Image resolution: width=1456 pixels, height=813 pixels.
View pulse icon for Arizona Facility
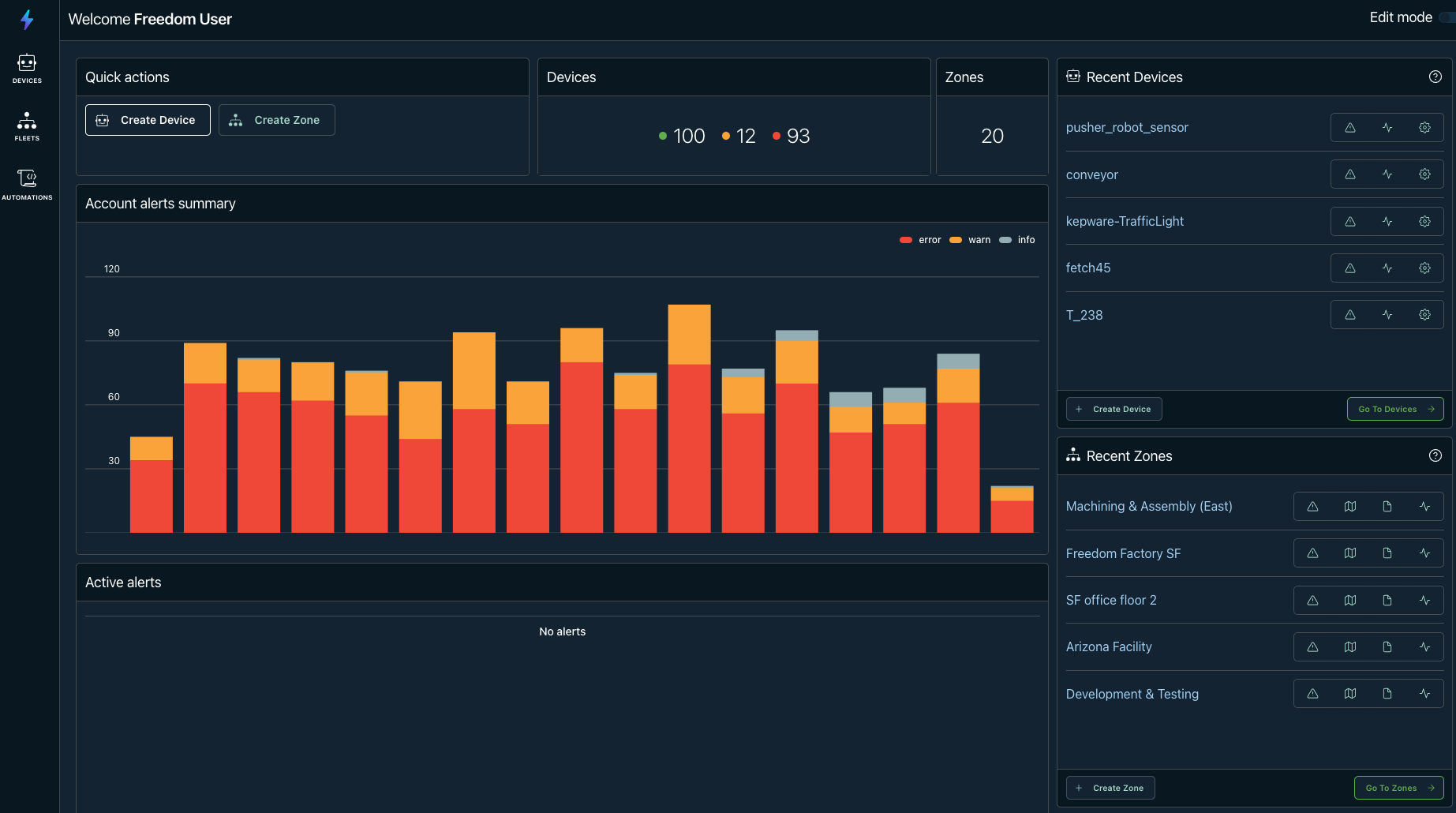point(1424,646)
